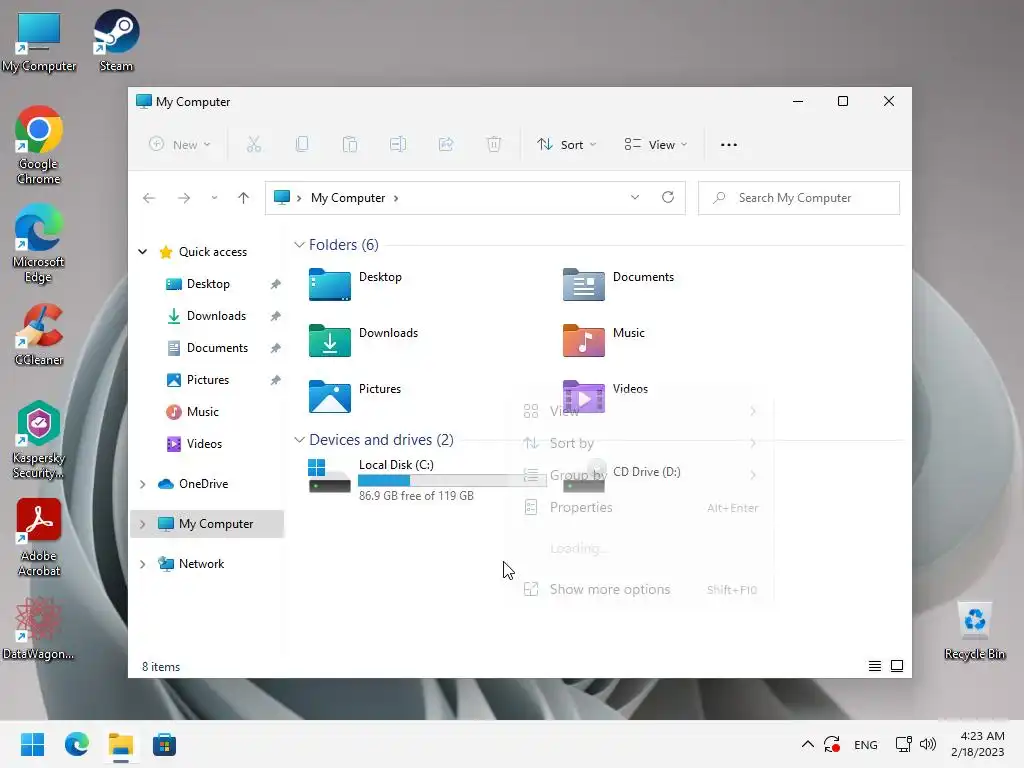Select Recycle Bin on desktop

click(x=974, y=631)
